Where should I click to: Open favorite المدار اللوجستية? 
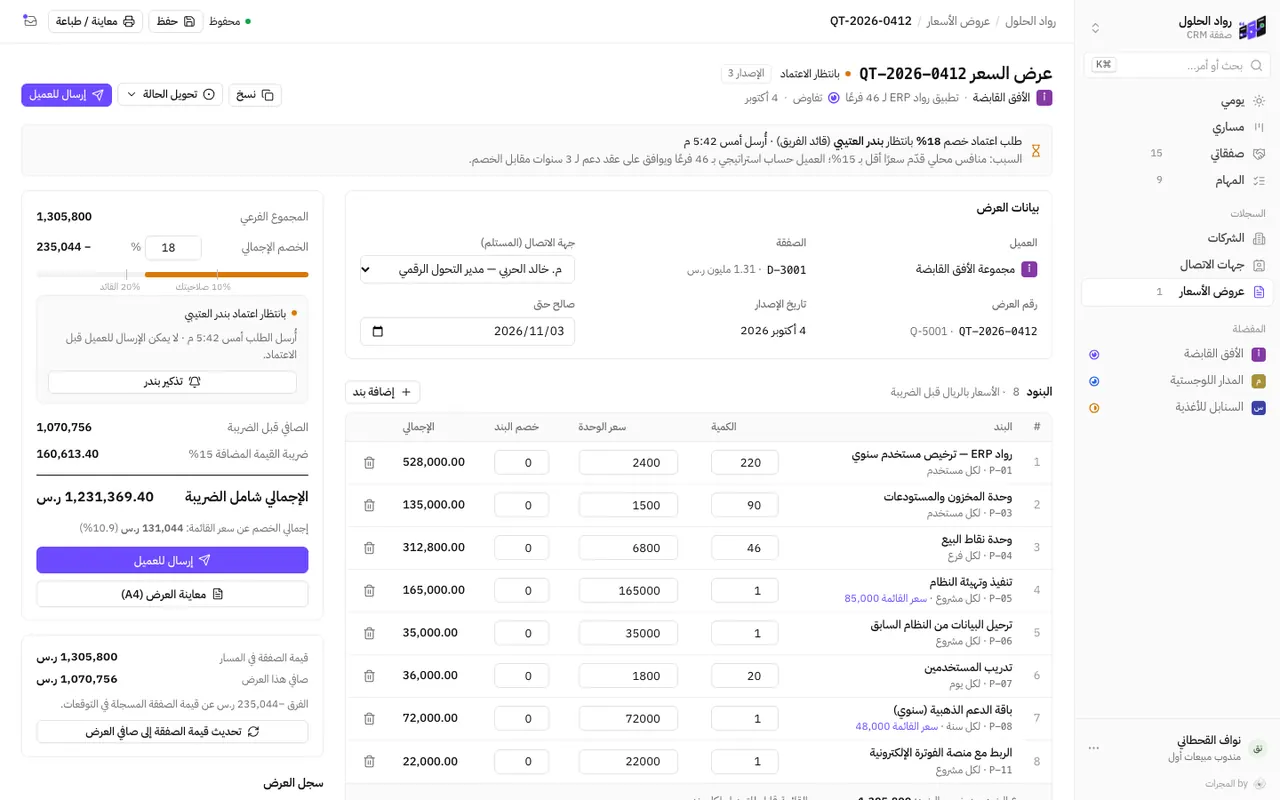[x=1178, y=381]
